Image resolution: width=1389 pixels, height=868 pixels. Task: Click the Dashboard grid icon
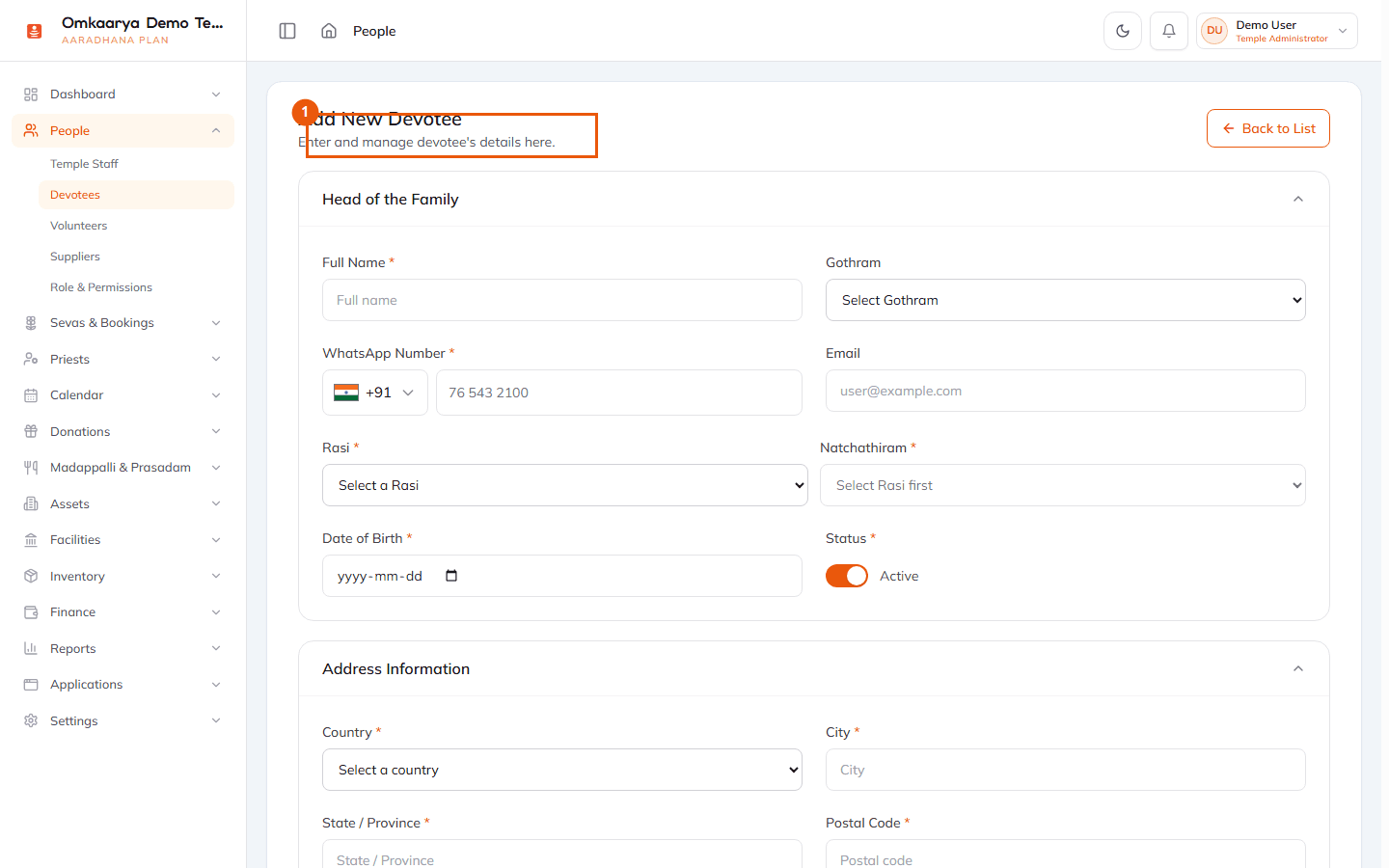[31, 95]
